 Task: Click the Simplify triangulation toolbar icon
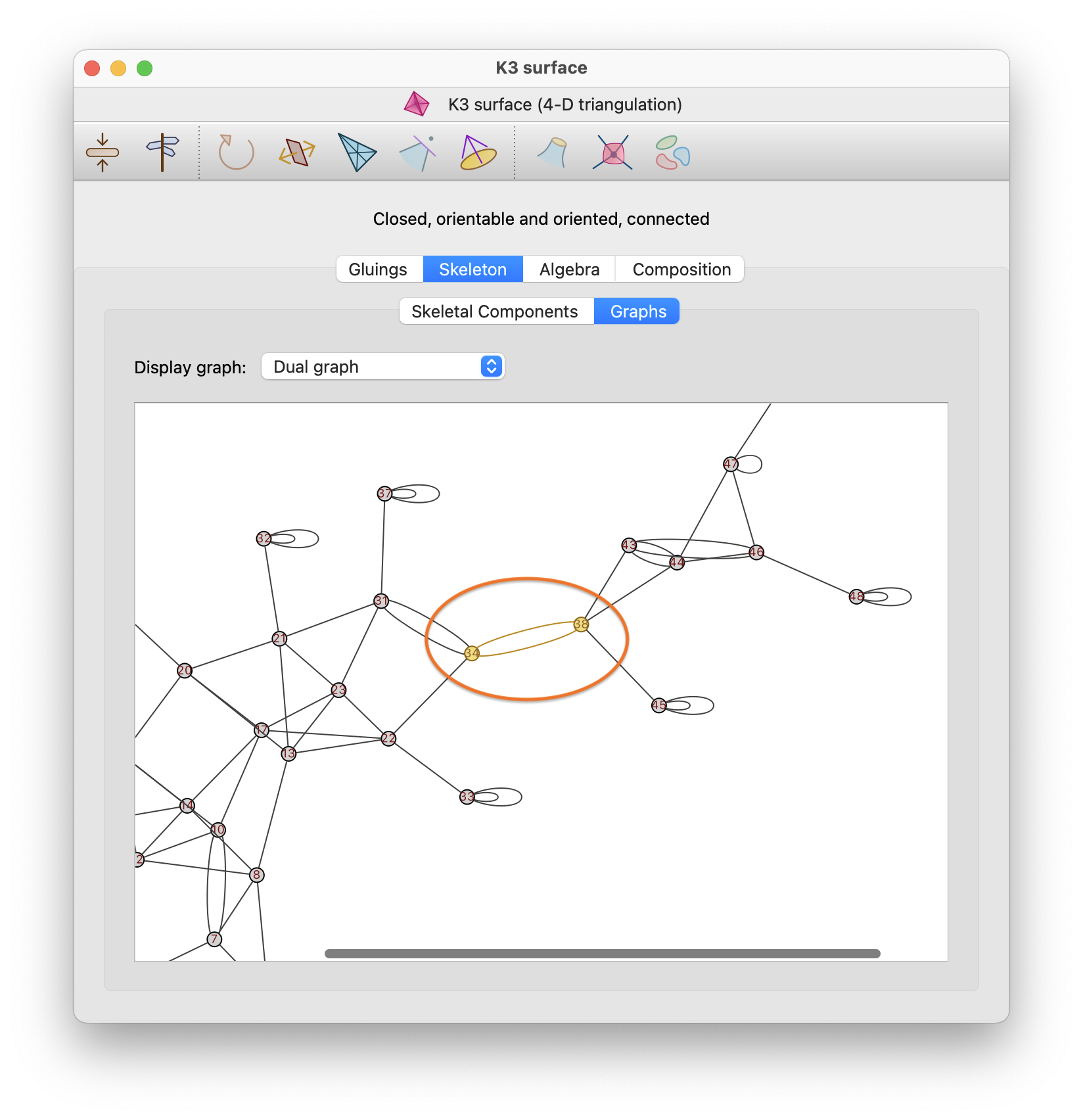click(103, 152)
